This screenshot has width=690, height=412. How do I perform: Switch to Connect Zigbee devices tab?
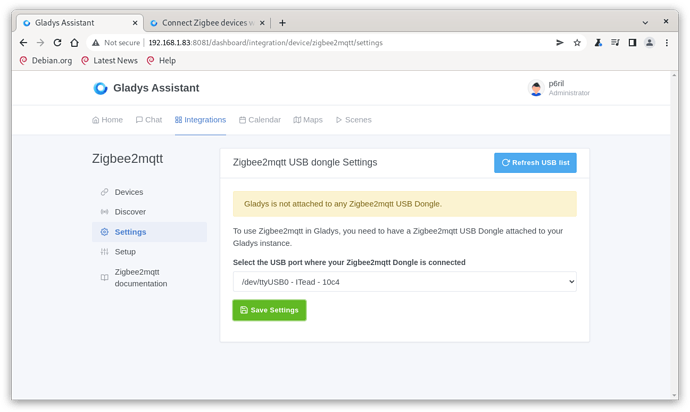[208, 23]
